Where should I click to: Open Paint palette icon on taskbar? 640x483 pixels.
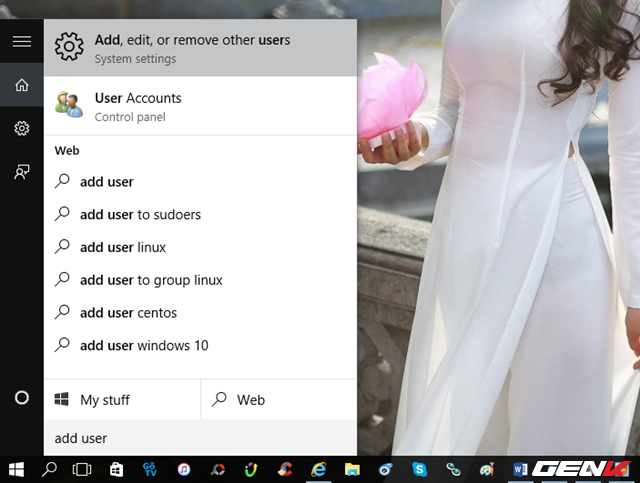click(x=487, y=470)
